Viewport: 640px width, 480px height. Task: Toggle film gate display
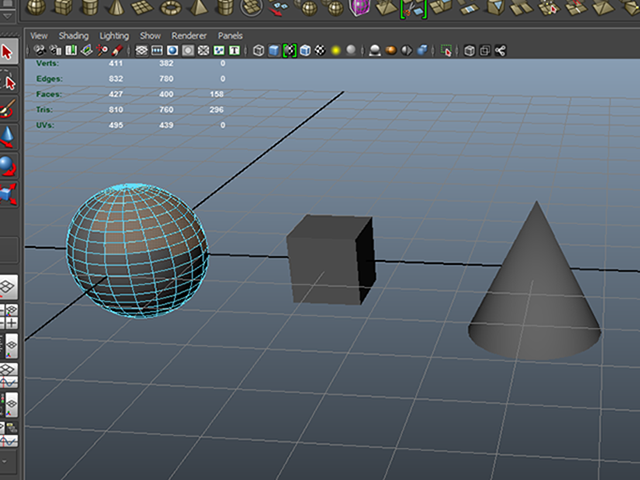point(157,51)
